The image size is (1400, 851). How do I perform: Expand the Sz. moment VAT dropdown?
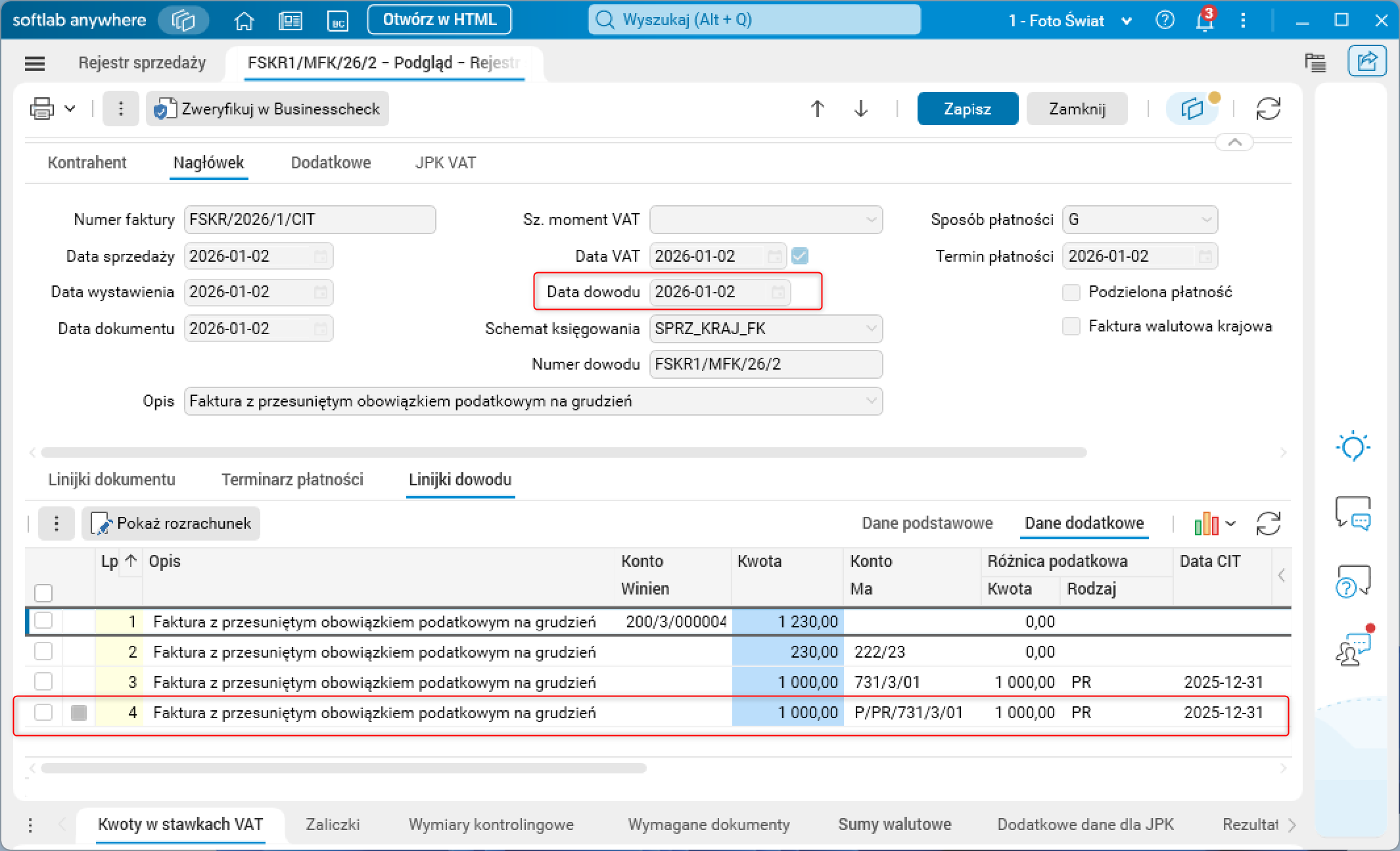click(871, 220)
